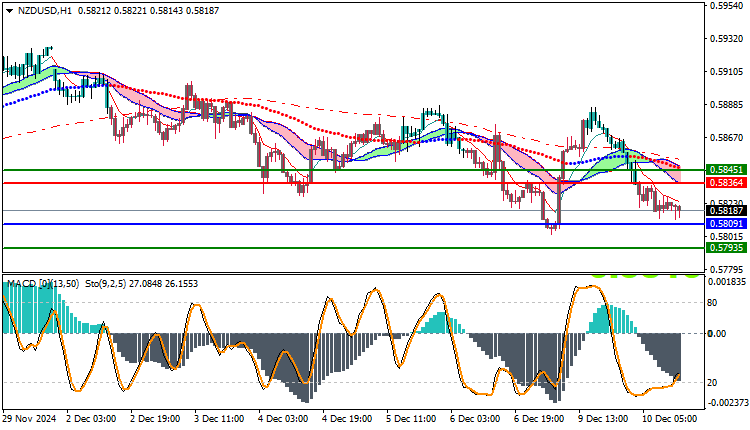Click the Stochastic signal value 26.1553 readout
Image resolution: width=750 pixels, height=430 pixels.
(x=182, y=284)
